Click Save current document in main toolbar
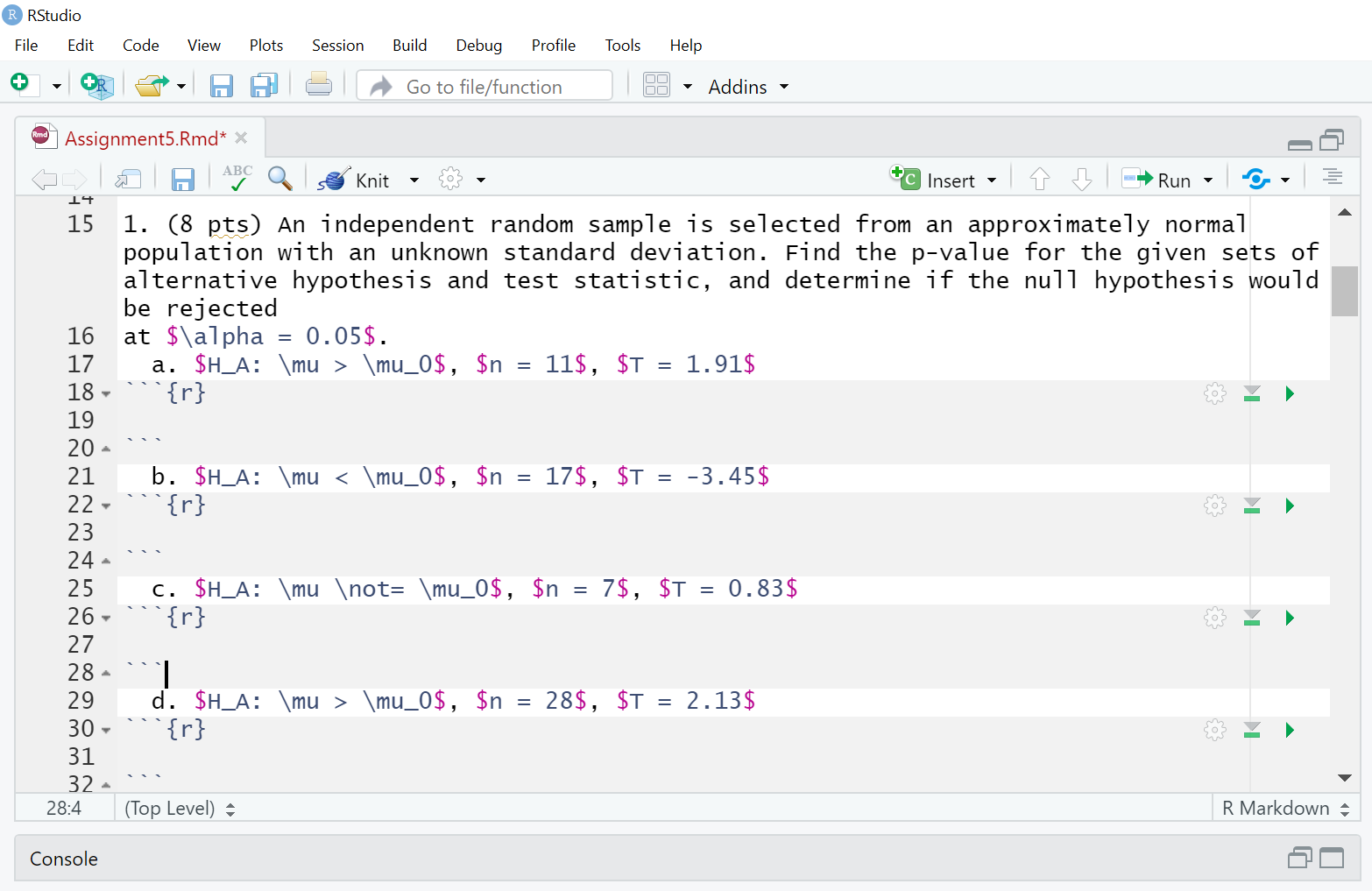This screenshot has width=1372, height=891. point(221,85)
